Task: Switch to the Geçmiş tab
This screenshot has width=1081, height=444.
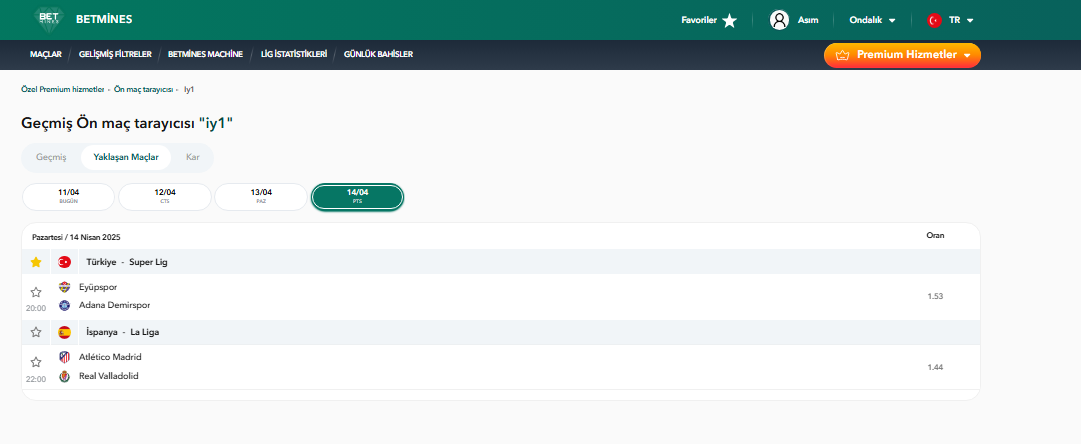Action: (51, 157)
